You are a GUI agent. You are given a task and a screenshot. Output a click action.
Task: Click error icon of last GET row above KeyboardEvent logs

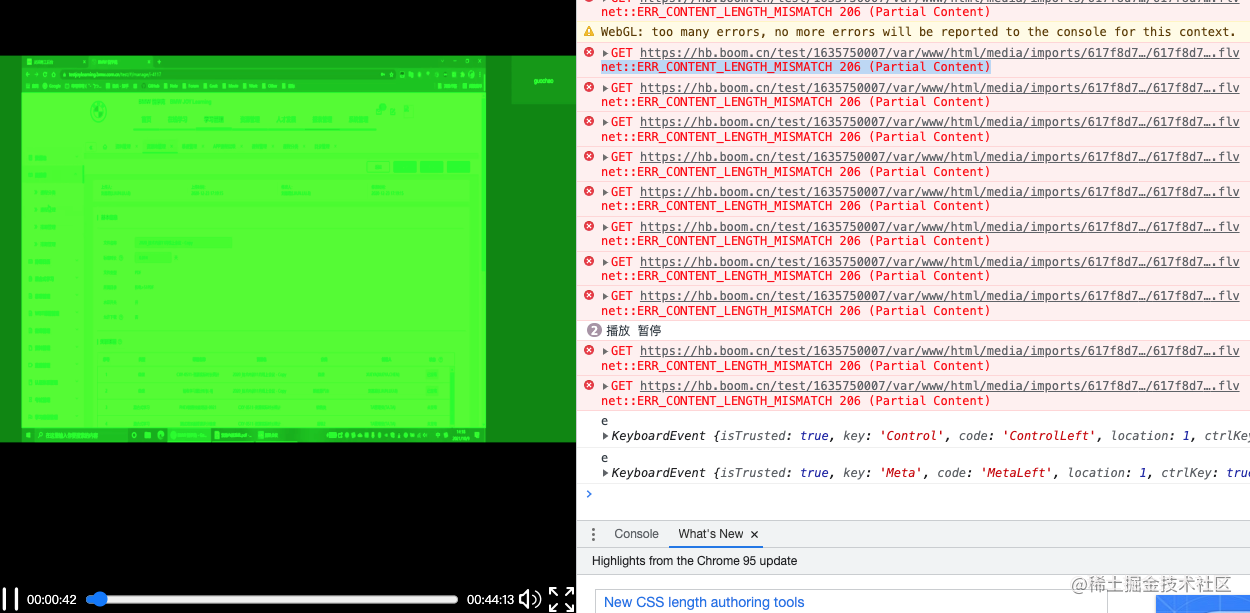click(x=589, y=385)
